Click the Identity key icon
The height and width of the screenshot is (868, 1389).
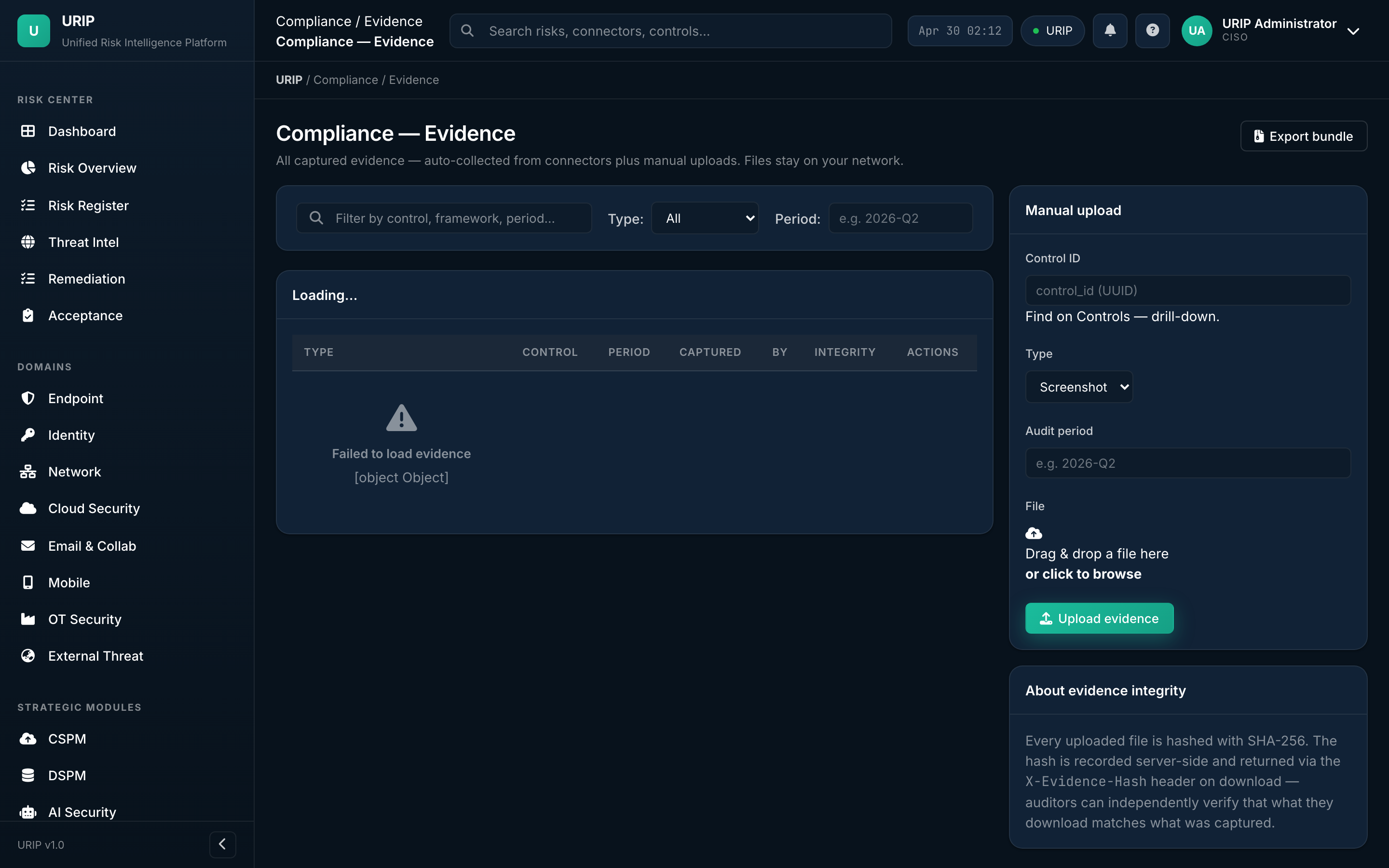(x=28, y=434)
